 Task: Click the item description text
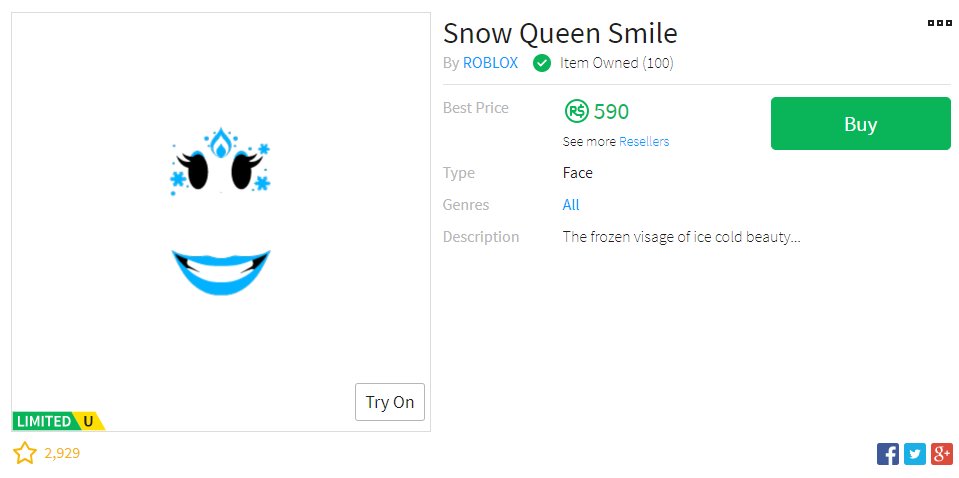click(x=681, y=237)
